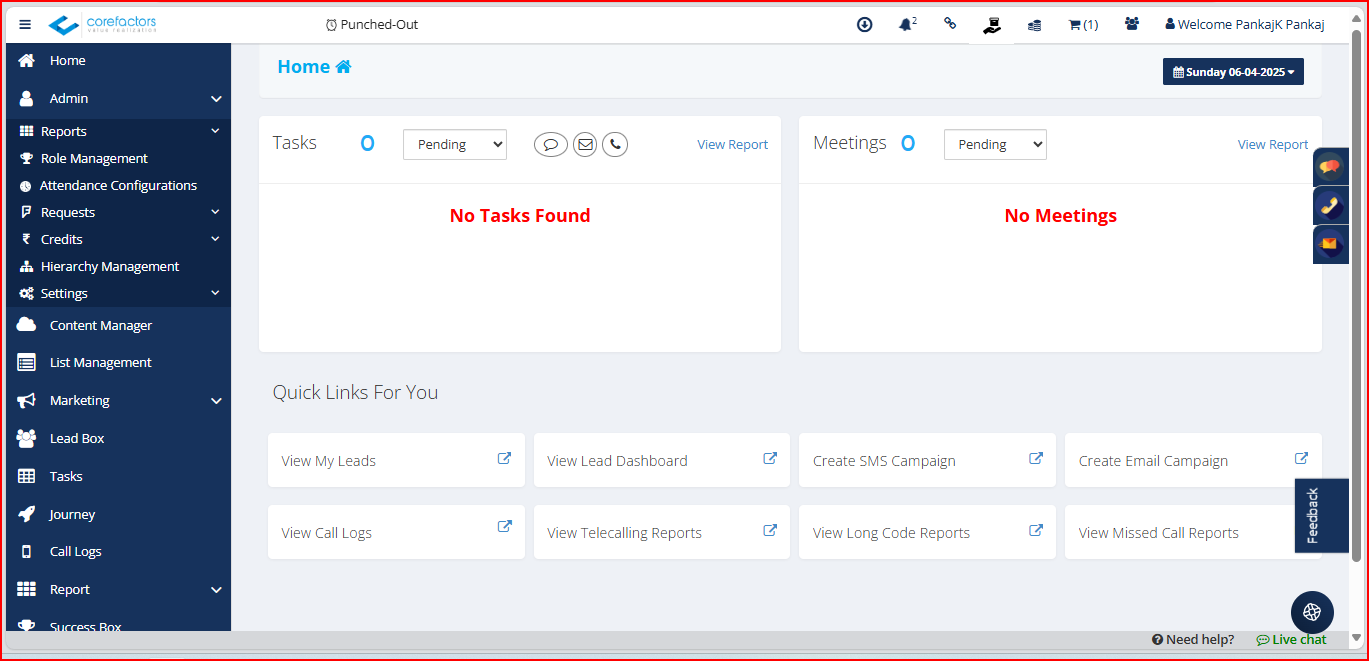Open the coins credits icon
This screenshot has width=1369, height=661.
1035,25
